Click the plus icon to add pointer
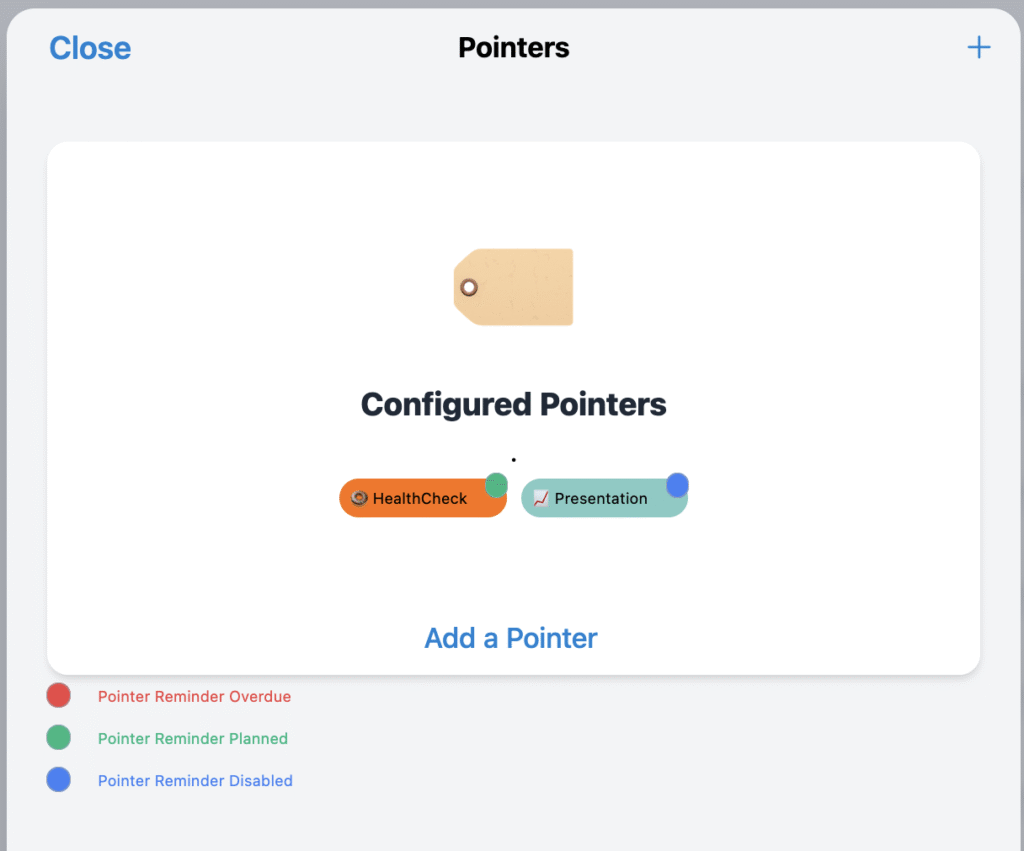The width and height of the screenshot is (1024, 851). tap(978, 47)
